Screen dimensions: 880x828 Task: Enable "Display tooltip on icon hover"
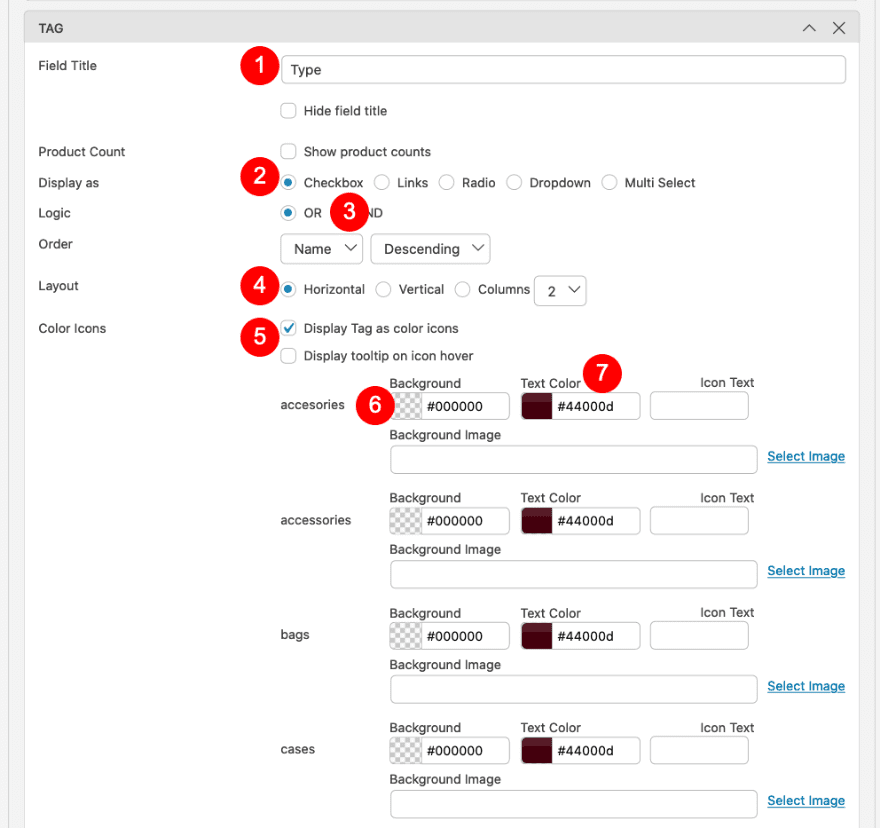coord(287,355)
